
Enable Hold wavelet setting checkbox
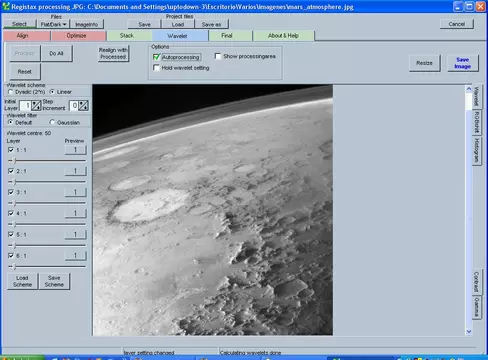tap(156, 68)
